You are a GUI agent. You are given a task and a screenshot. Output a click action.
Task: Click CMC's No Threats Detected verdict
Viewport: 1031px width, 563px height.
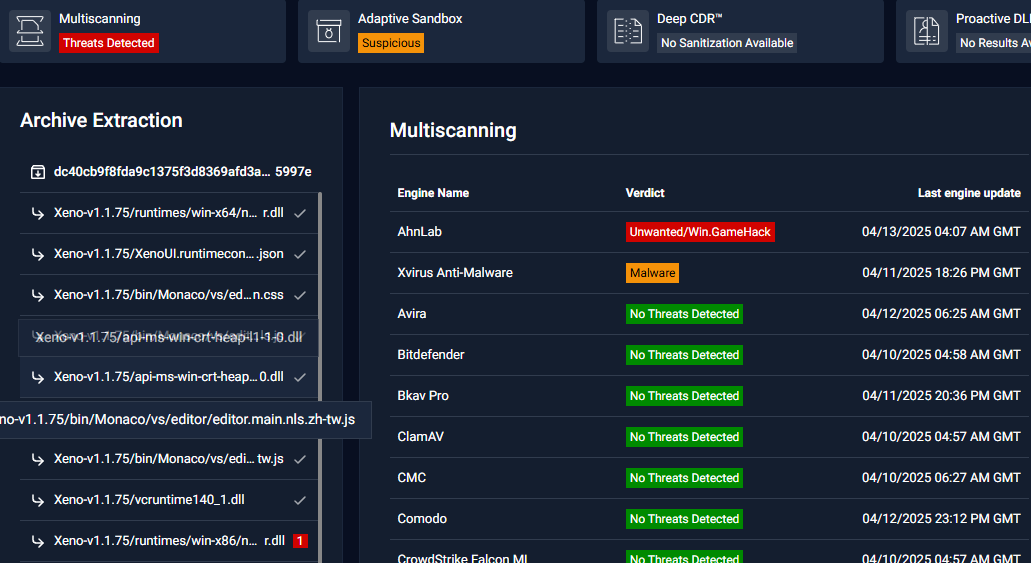tap(684, 477)
